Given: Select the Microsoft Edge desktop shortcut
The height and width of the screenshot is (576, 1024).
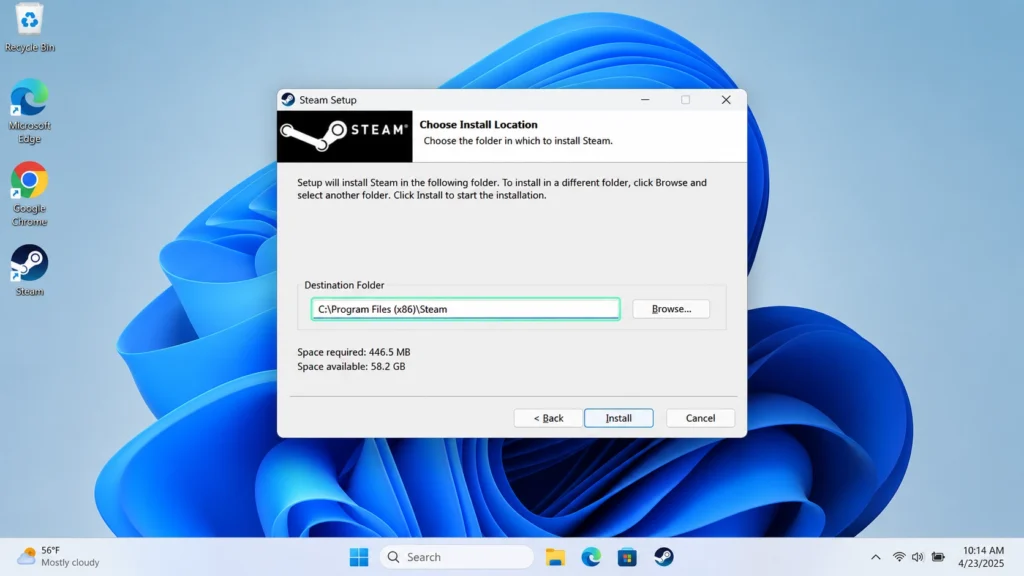Looking at the screenshot, I should tap(29, 111).
